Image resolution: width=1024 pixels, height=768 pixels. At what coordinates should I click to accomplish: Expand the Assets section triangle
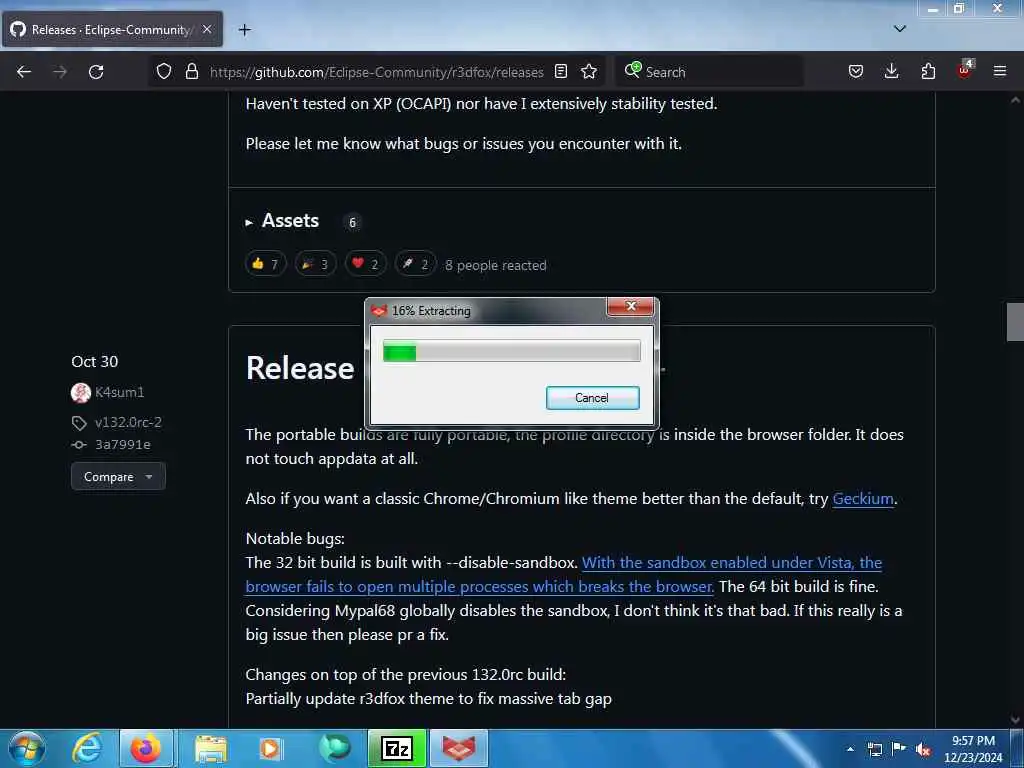(249, 223)
